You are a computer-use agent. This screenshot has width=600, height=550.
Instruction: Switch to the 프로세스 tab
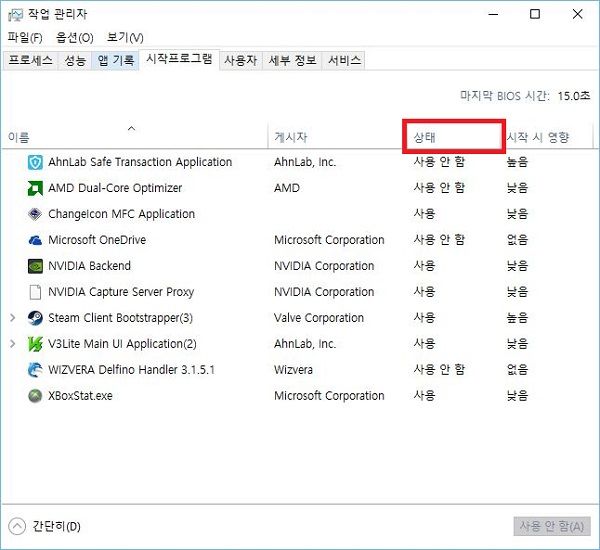(x=30, y=60)
